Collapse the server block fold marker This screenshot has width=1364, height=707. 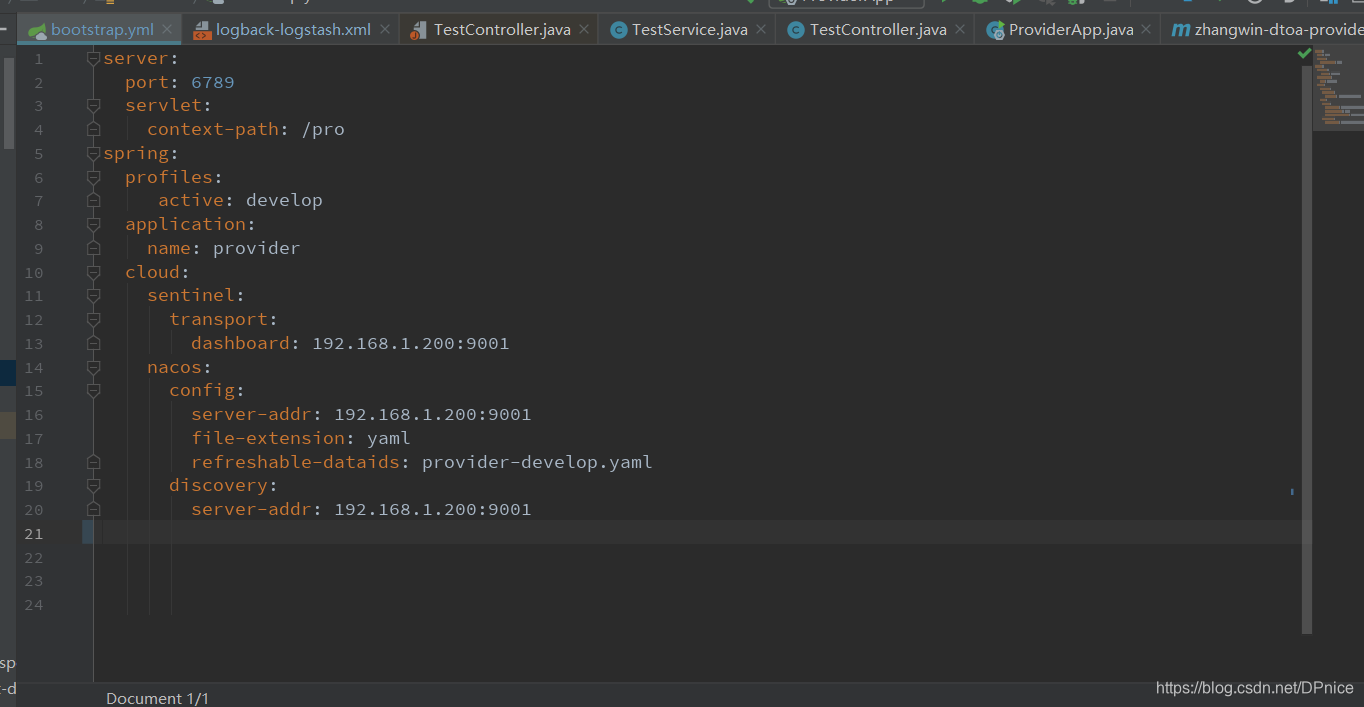[93, 58]
